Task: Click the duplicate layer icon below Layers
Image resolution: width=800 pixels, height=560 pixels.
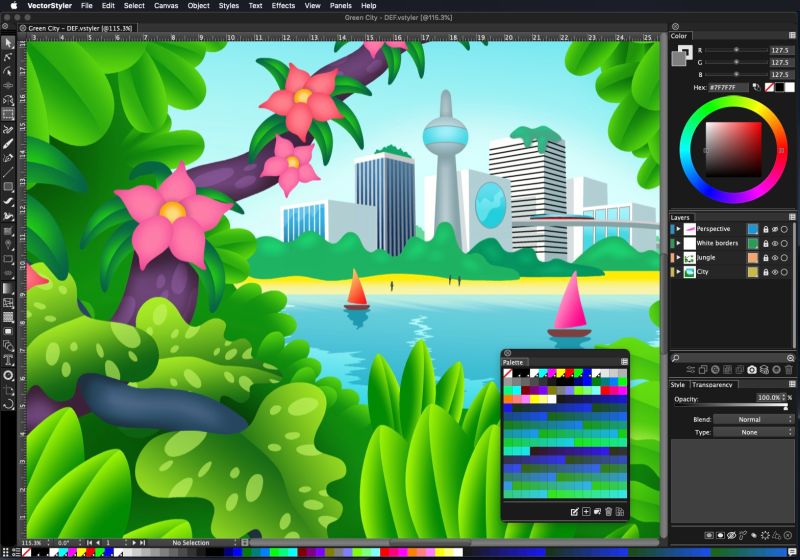Action: click(703, 370)
